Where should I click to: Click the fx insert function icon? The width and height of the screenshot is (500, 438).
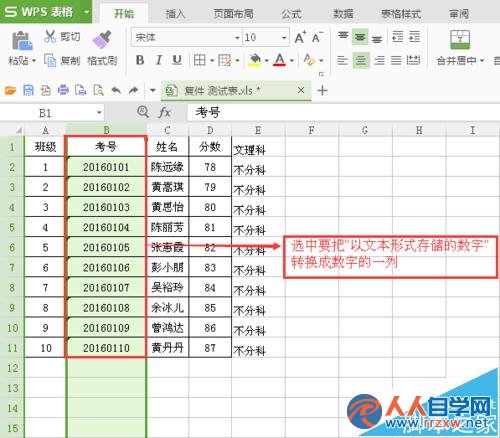click(165, 113)
